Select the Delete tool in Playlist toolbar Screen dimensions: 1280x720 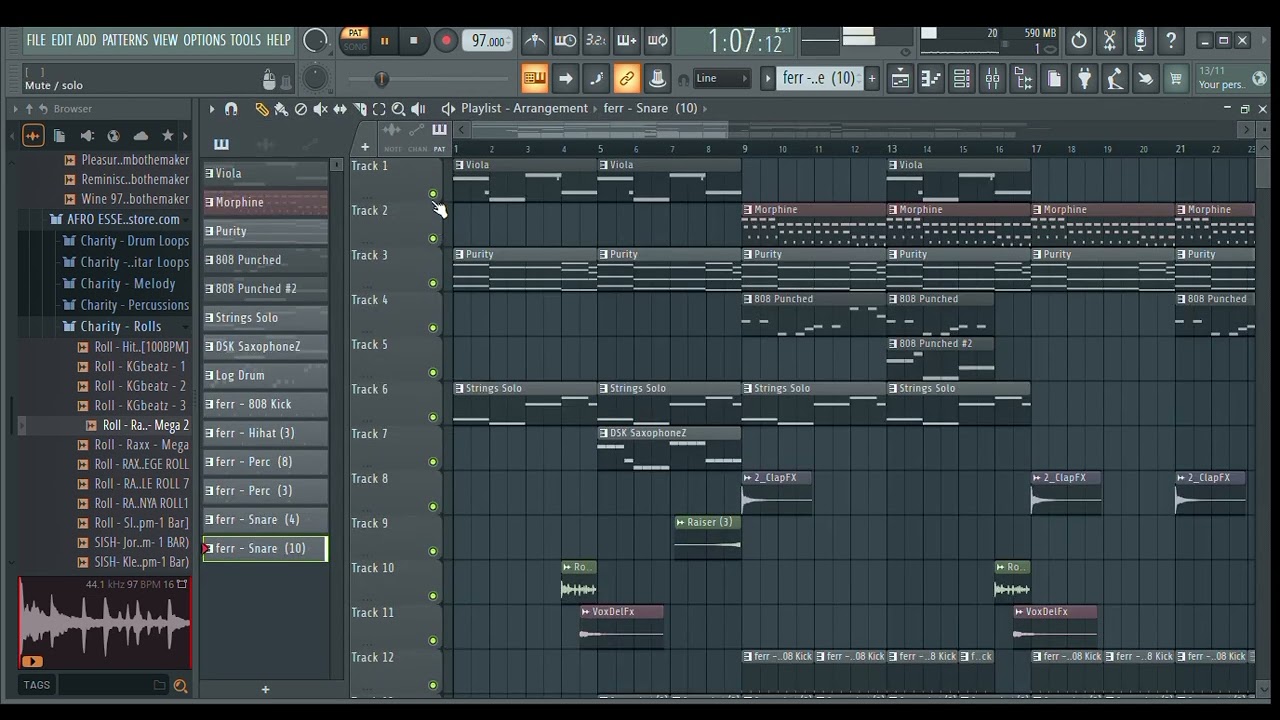coord(301,109)
